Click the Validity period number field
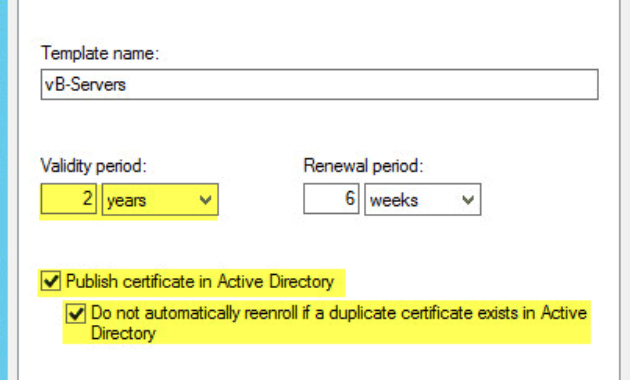 [x=69, y=199]
